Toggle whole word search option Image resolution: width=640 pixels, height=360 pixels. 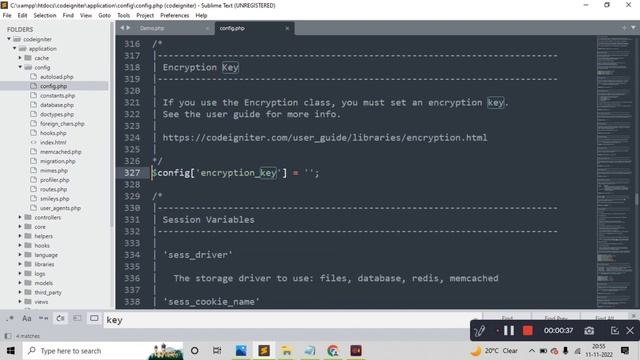[43, 318]
